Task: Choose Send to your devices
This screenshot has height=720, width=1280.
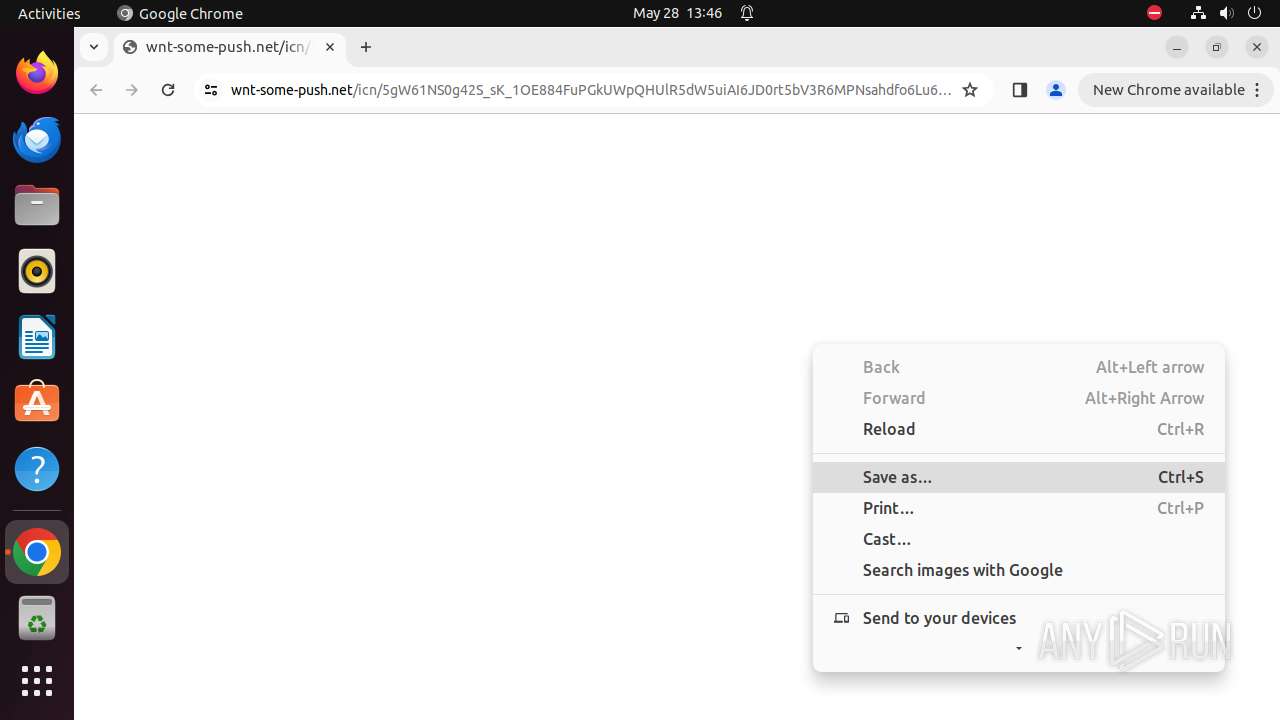Action: [x=1019, y=618]
